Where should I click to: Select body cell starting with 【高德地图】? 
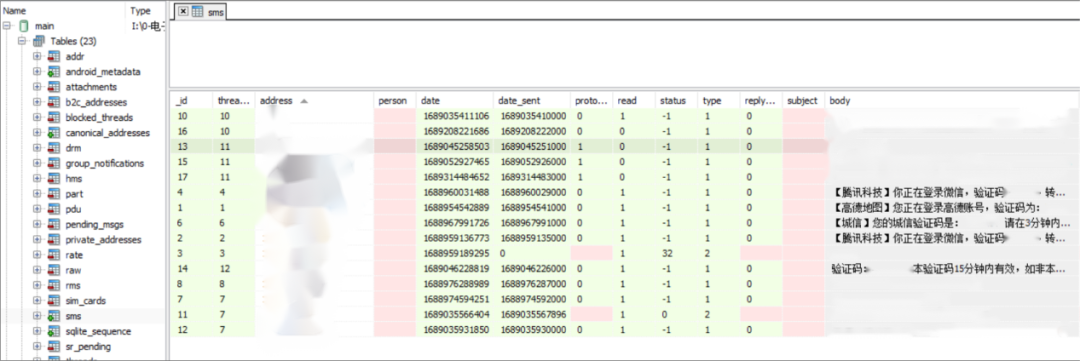click(x=952, y=207)
